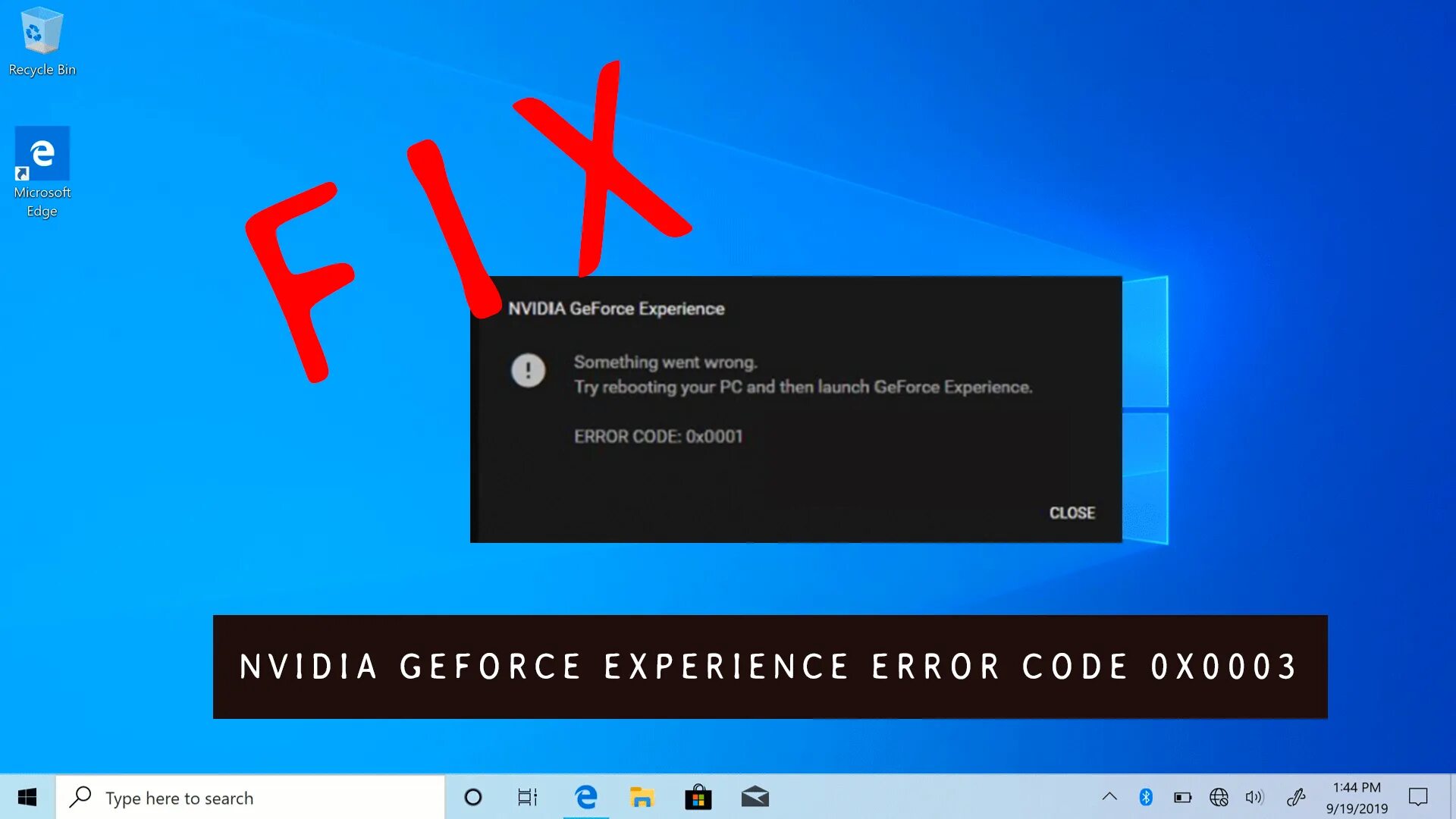Toggle the Bluetooth status icon
The height and width of the screenshot is (819, 1456).
[1145, 797]
